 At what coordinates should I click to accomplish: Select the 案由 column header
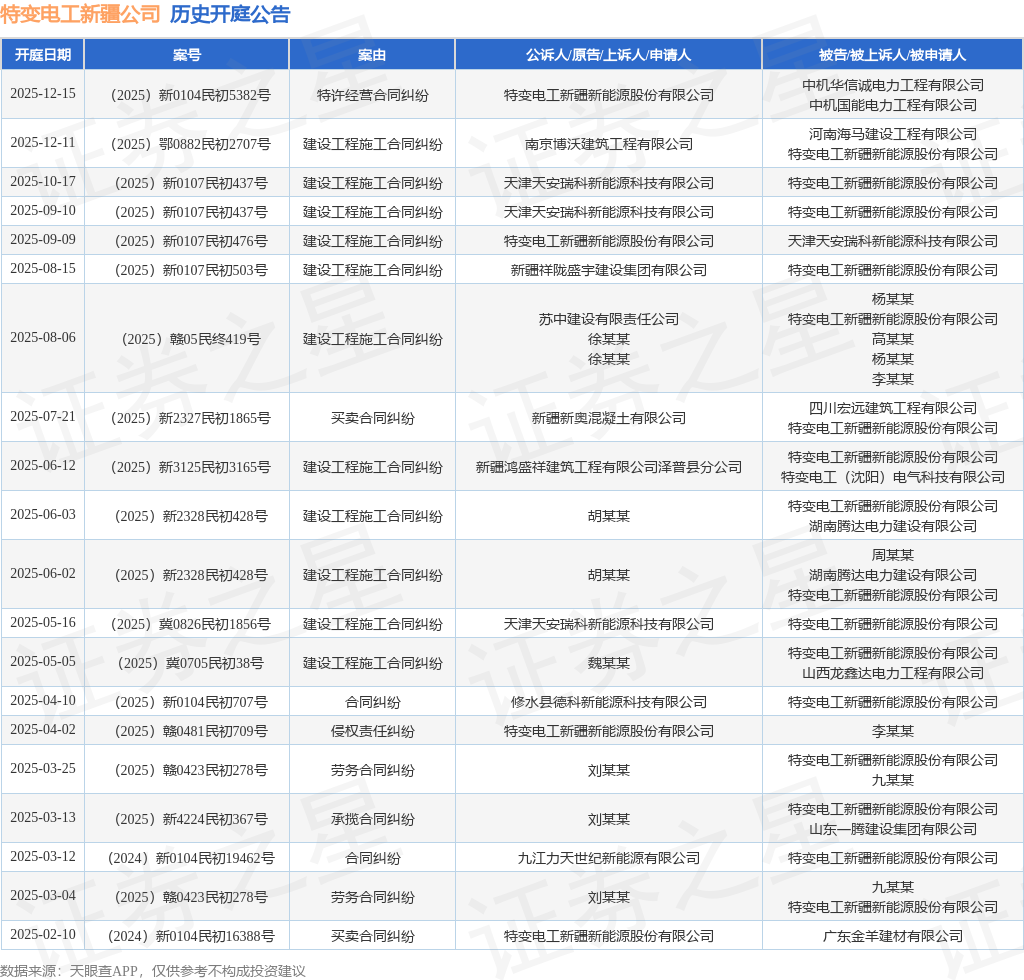[372, 55]
